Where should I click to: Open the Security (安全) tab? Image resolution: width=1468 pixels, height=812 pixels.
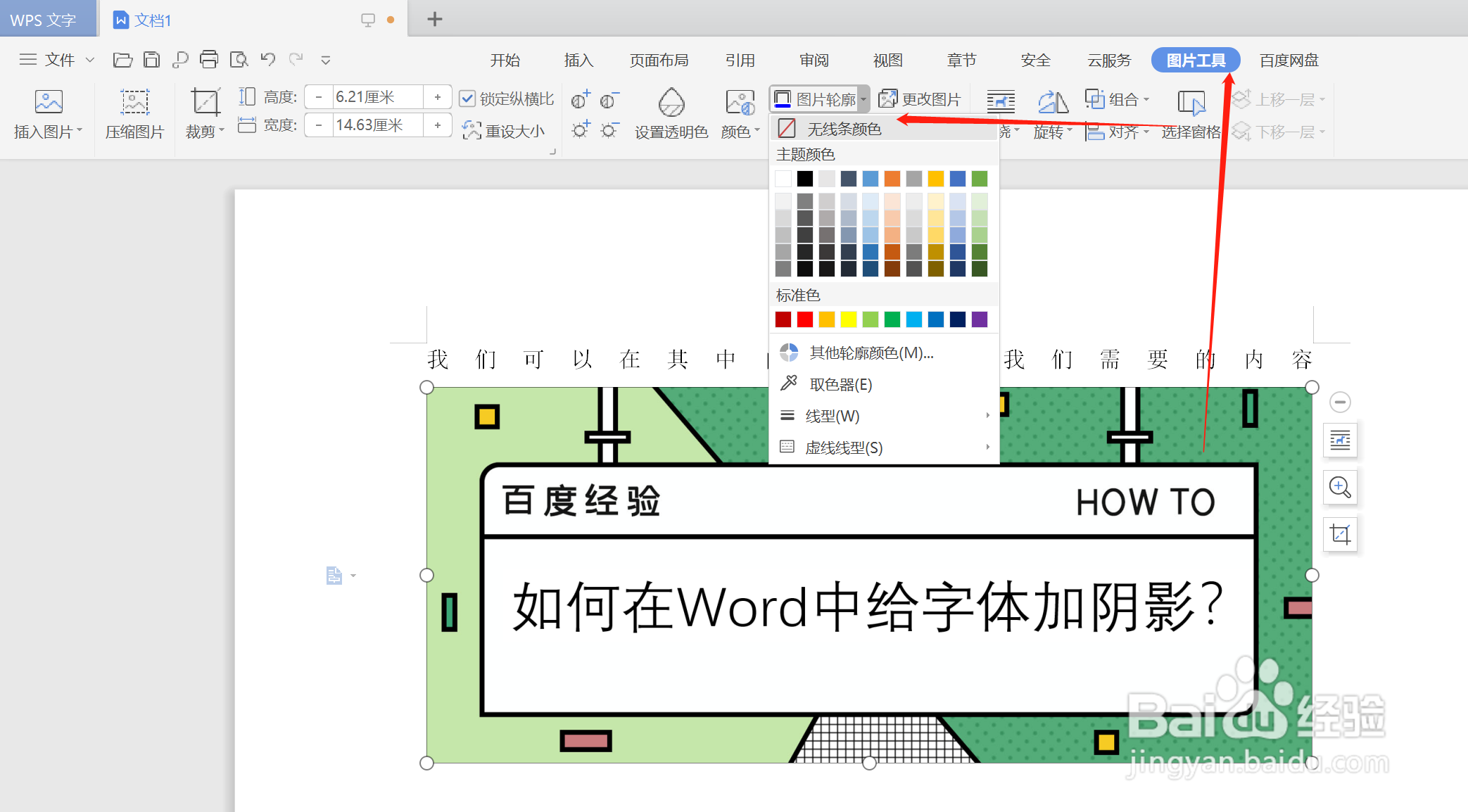(1036, 61)
